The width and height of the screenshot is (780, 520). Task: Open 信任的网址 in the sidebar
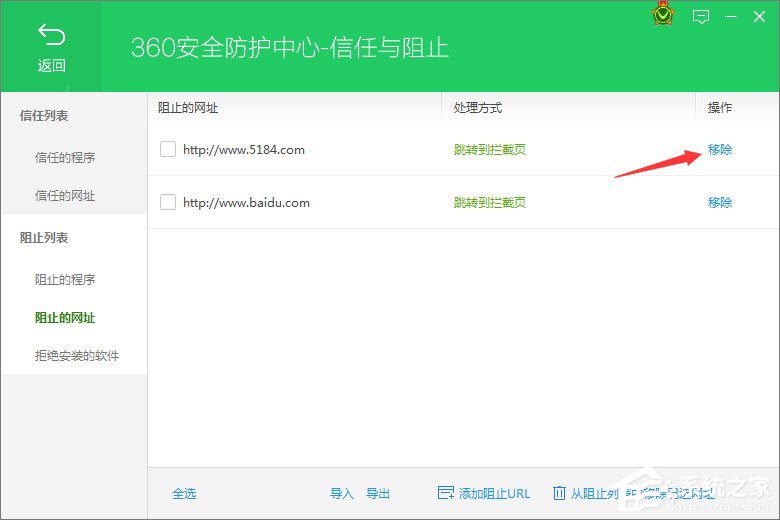click(65, 196)
